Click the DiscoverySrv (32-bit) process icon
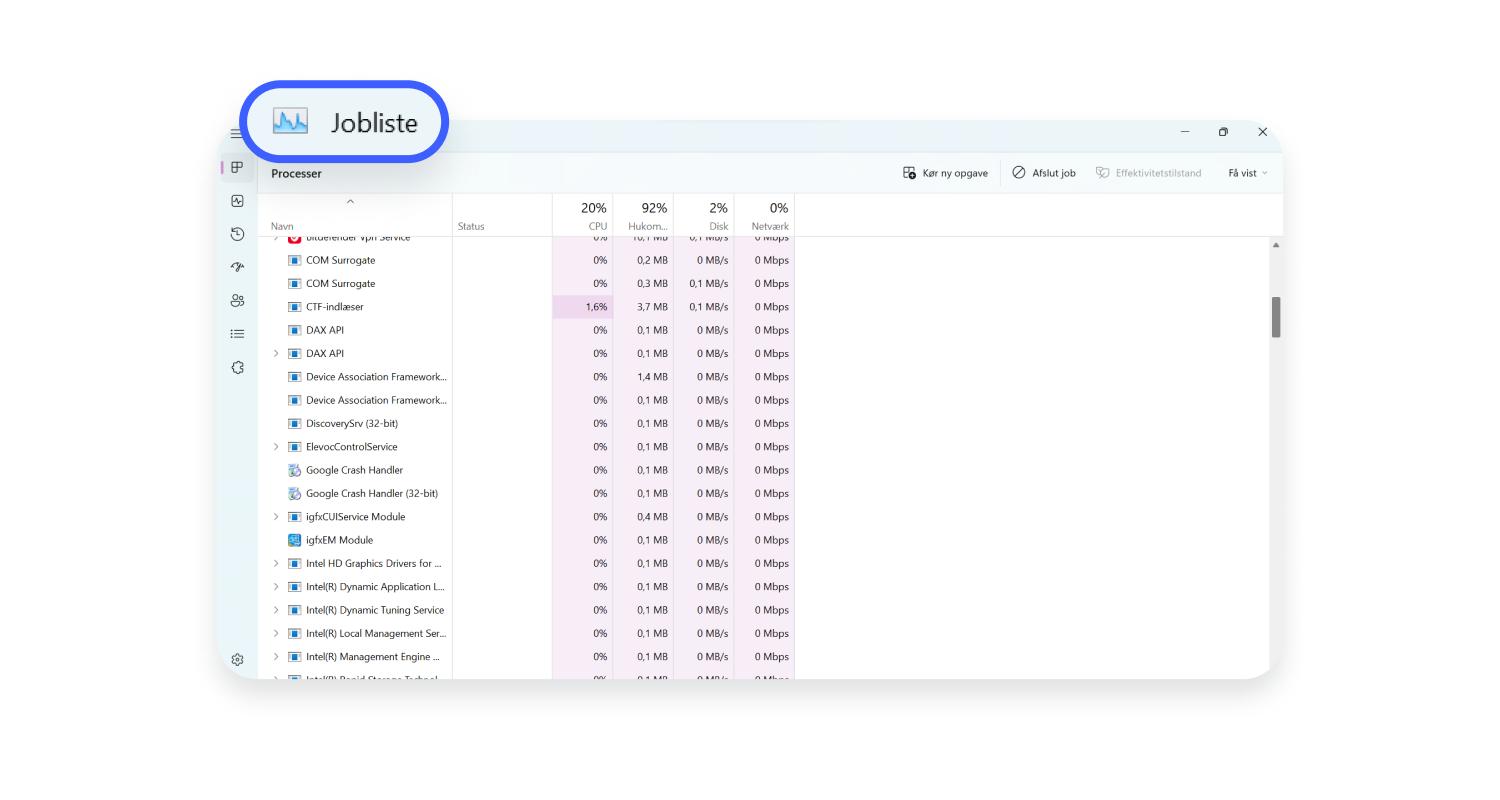 294,423
